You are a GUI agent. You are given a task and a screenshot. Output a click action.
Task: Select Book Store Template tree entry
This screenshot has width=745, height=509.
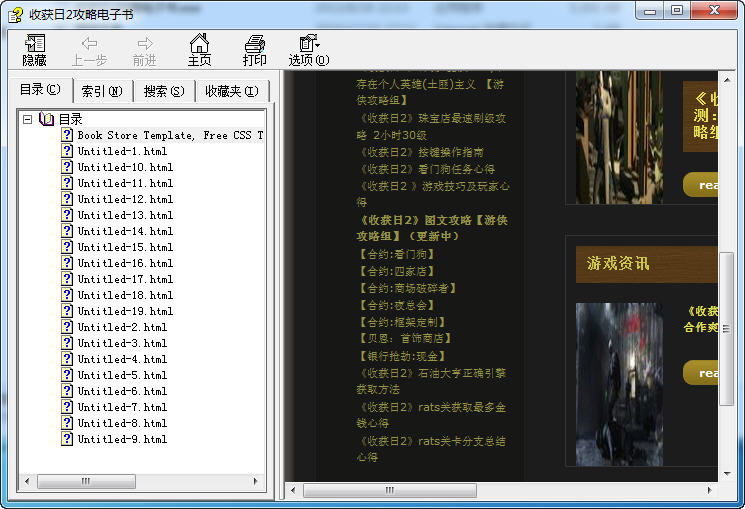[170, 135]
